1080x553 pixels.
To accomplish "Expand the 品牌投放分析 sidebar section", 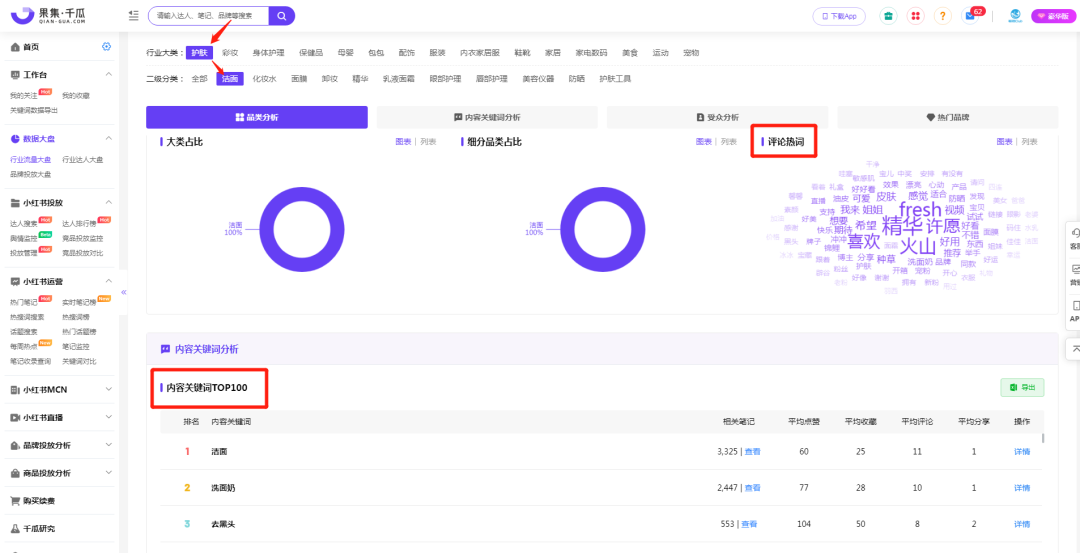I will pyautogui.click(x=108, y=445).
